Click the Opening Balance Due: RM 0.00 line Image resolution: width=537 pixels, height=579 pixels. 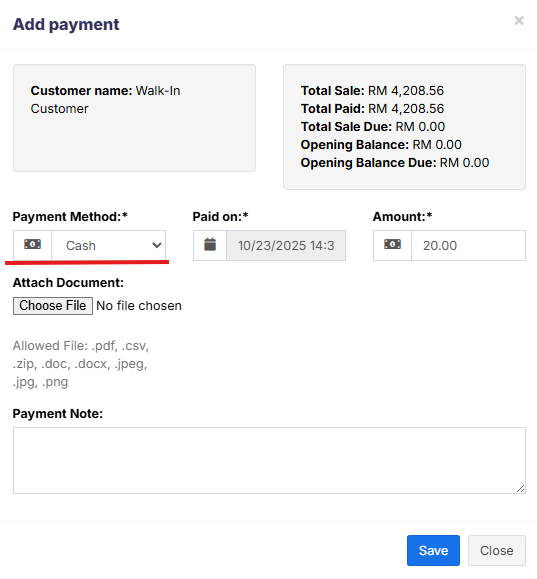[395, 163]
